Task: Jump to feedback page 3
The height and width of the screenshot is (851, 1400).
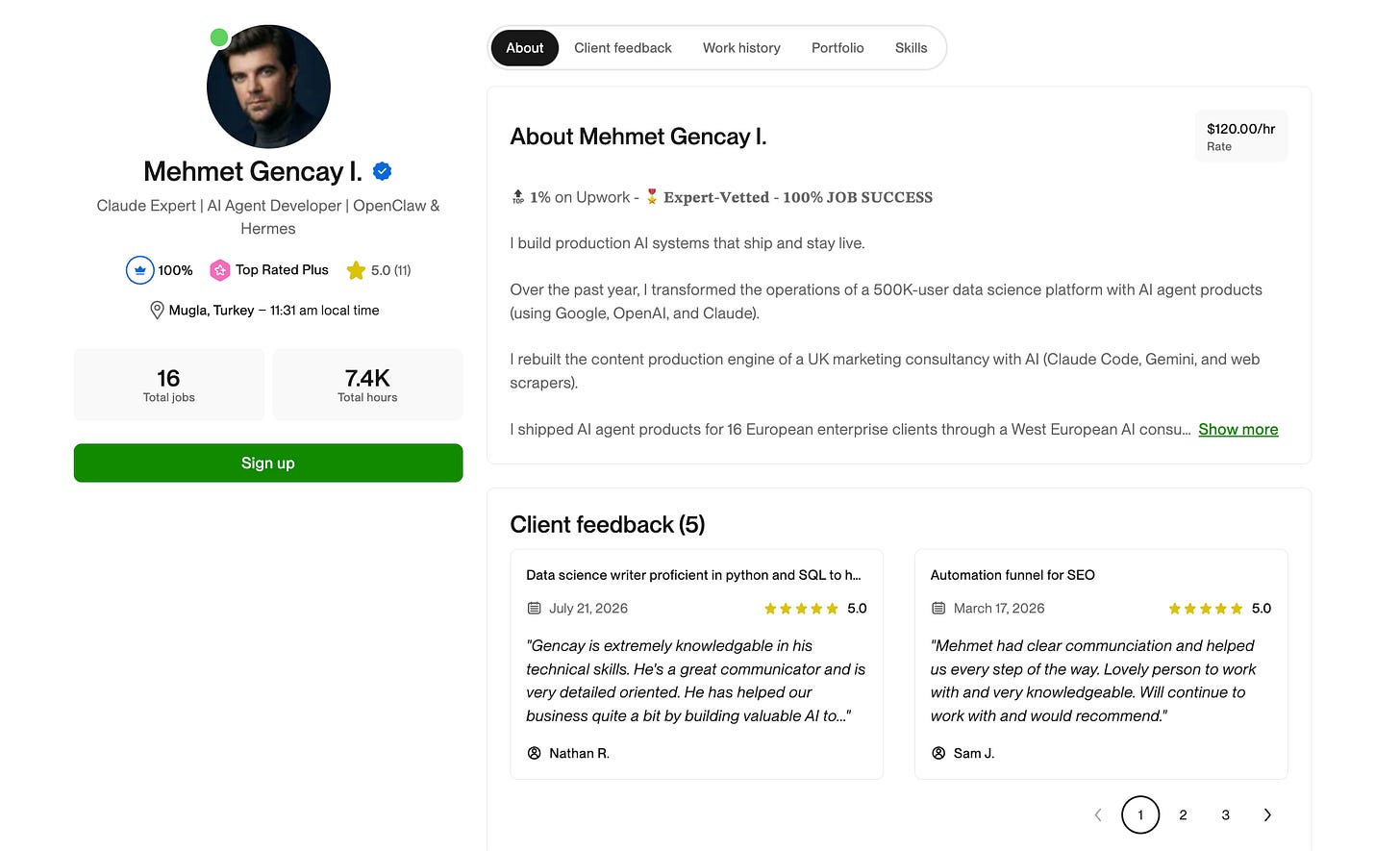Action: click(x=1225, y=815)
